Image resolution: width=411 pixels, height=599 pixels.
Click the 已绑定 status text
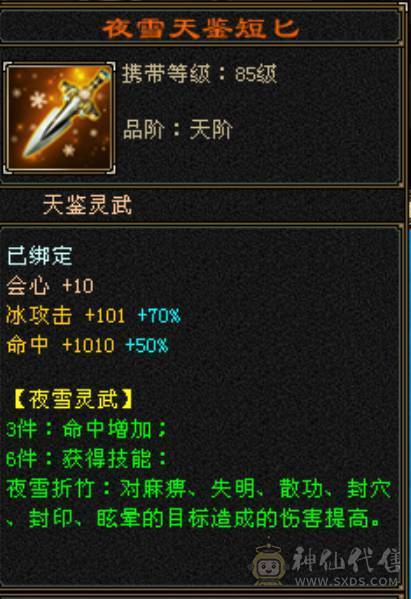click(40, 256)
